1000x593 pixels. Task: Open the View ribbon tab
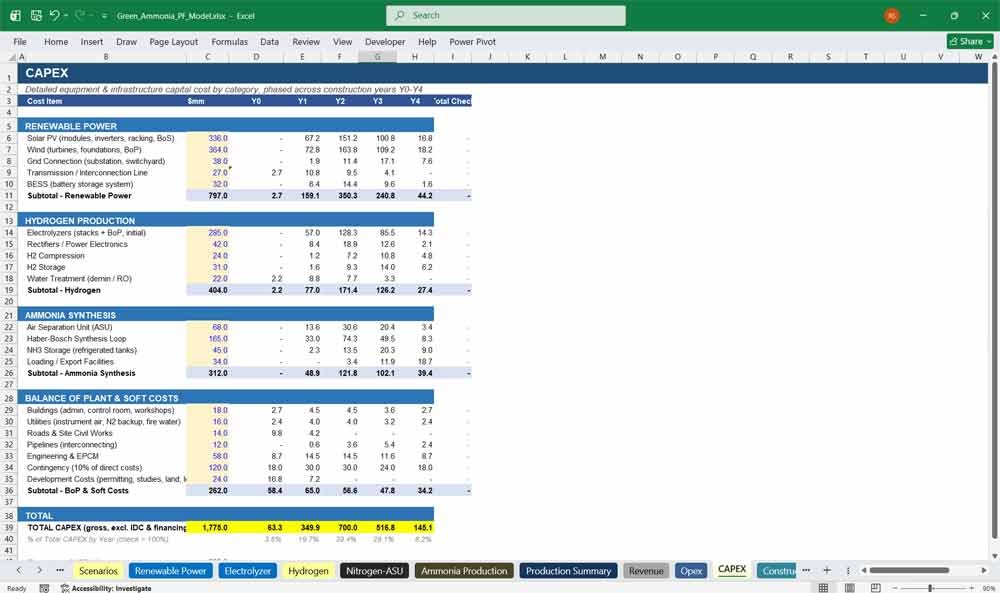click(x=342, y=41)
